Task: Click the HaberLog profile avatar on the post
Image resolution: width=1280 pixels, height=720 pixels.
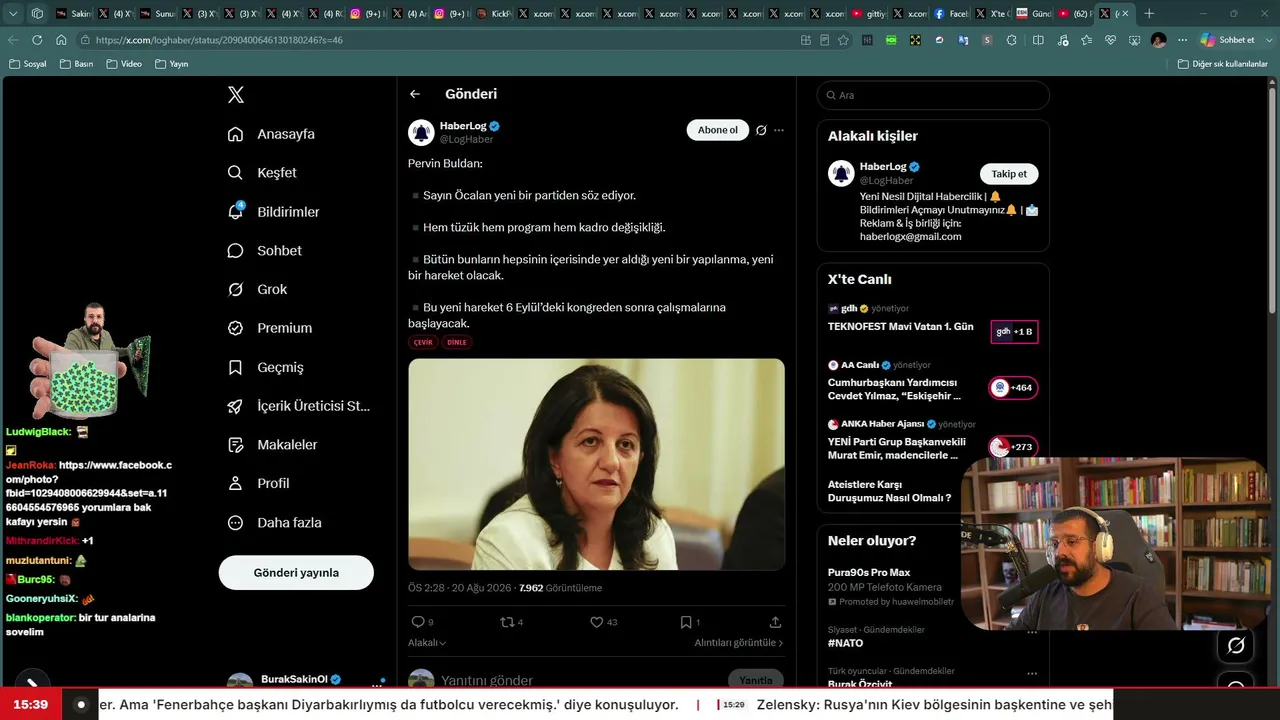Action: (421, 132)
